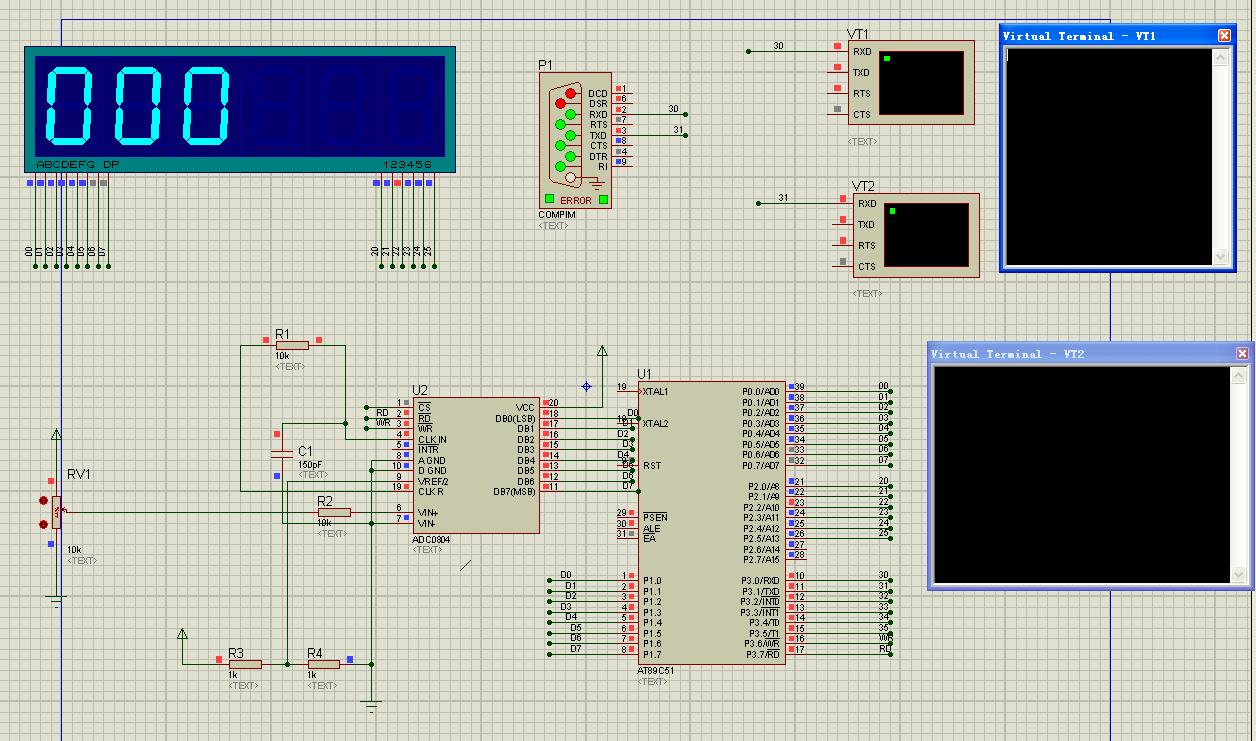This screenshot has height=741, width=1256.
Task: Close the Virtual Terminal - VT2 window
Action: 1242,353
